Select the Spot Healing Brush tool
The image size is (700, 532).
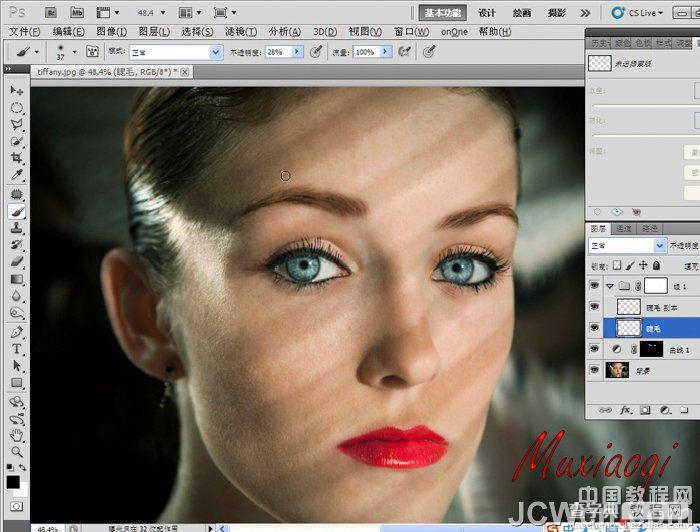click(17, 194)
